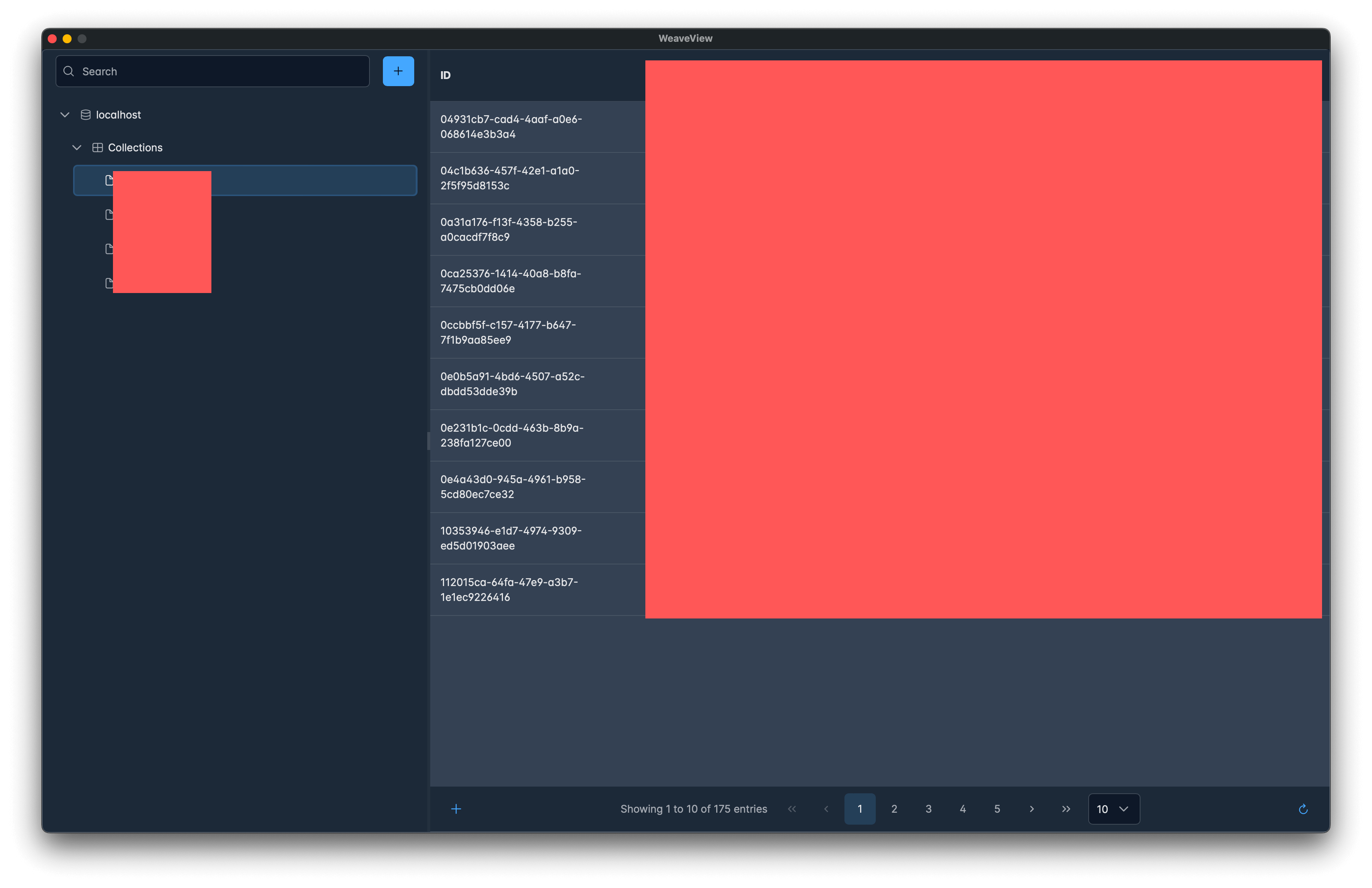Go to the last page arrow
Image resolution: width=1372 pixels, height=888 pixels.
[x=1065, y=809]
